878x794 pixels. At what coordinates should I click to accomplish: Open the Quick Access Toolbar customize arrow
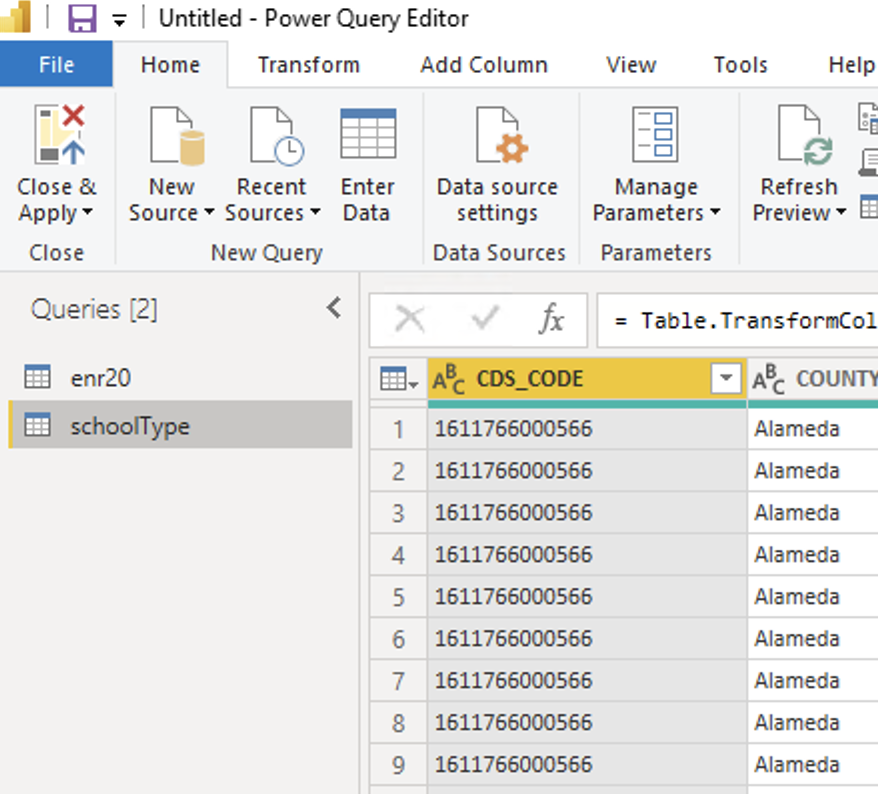click(119, 21)
